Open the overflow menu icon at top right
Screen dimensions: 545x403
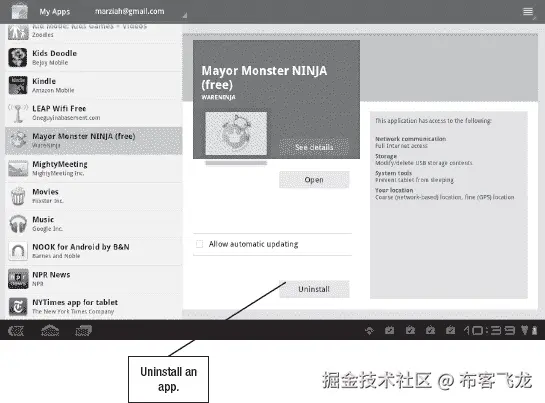click(x=528, y=11)
